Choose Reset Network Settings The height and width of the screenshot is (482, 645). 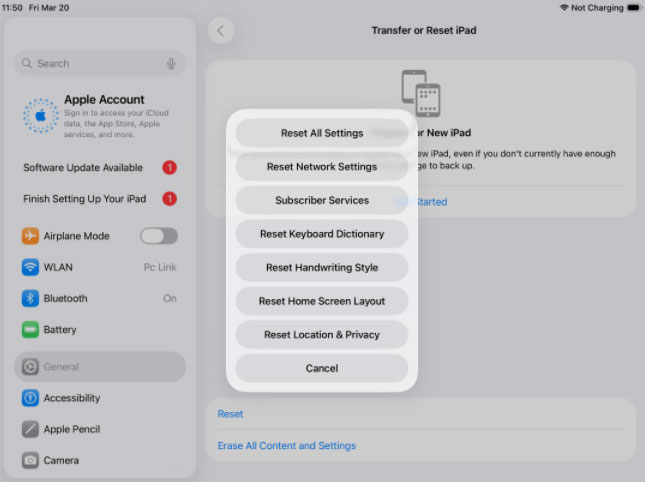(322, 167)
